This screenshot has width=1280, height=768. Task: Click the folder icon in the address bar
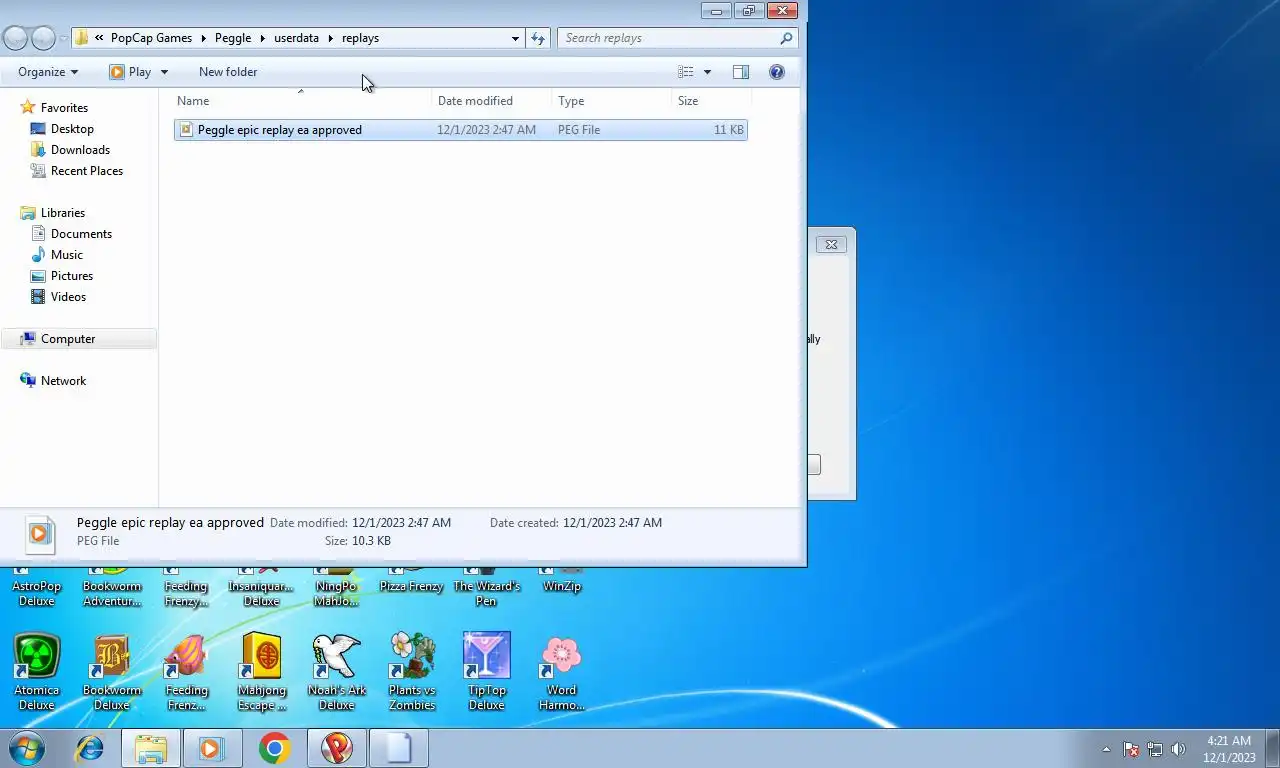pos(82,38)
